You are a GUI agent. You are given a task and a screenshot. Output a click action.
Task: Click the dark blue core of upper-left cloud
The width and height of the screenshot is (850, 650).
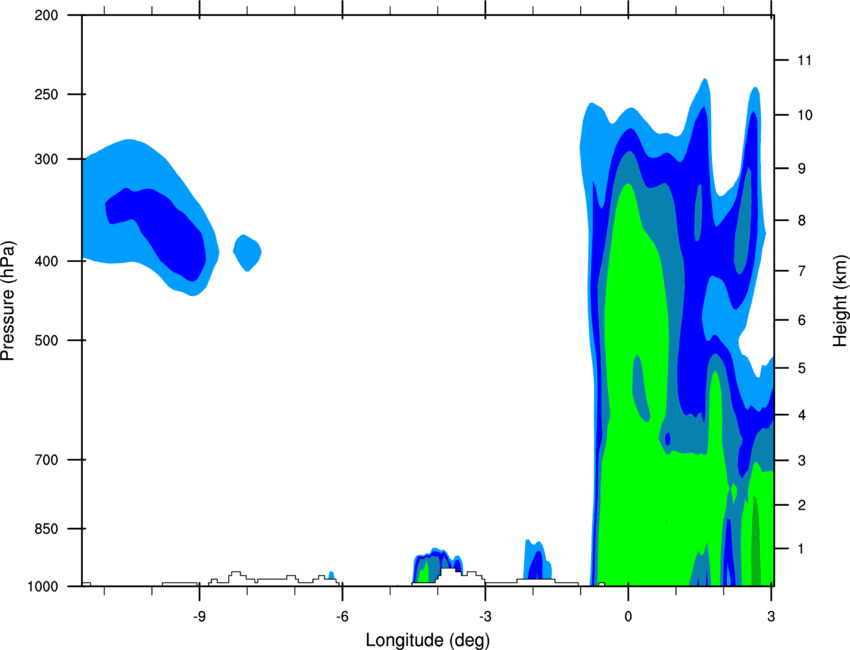coord(163,228)
